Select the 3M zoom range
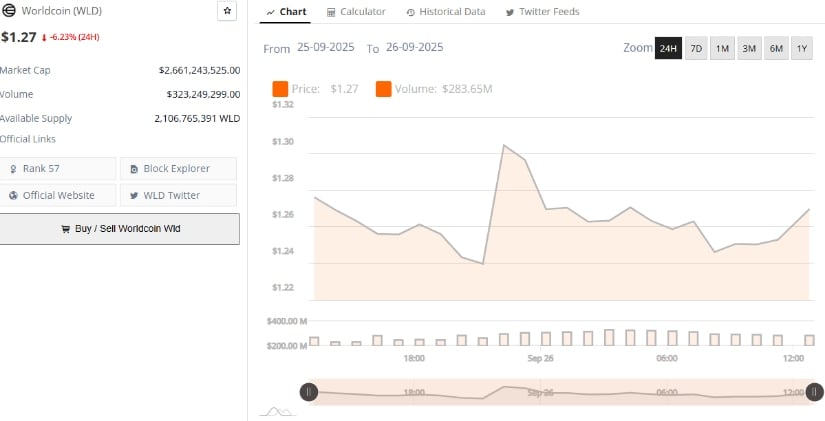Viewport: 825px width, 421px height. tap(749, 48)
